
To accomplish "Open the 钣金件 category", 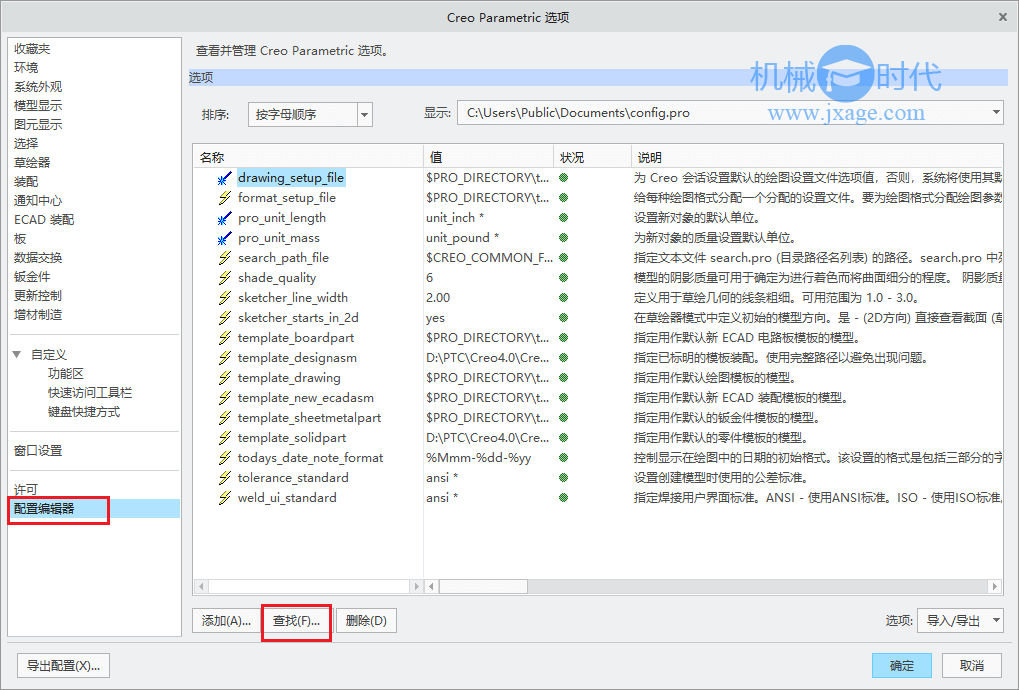I will [x=32, y=276].
